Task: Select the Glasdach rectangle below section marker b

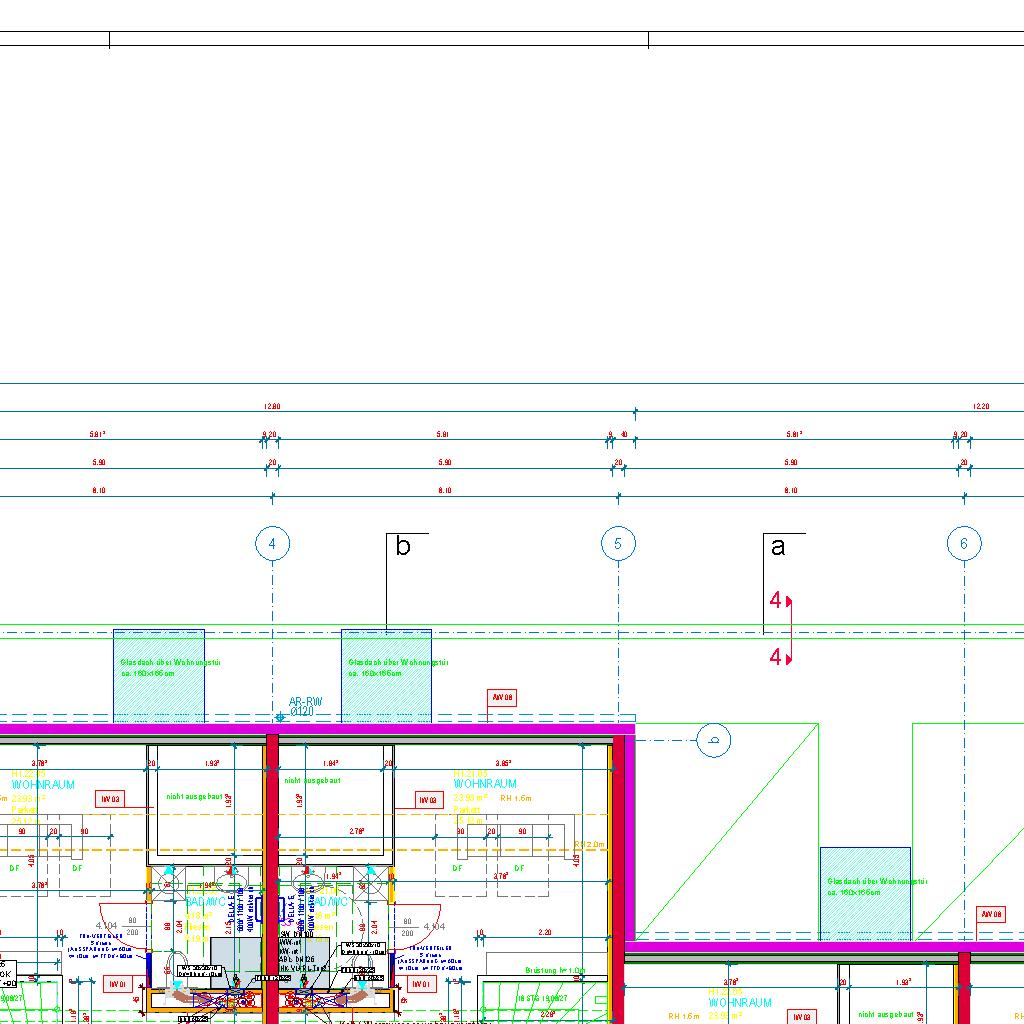Action: [386, 675]
